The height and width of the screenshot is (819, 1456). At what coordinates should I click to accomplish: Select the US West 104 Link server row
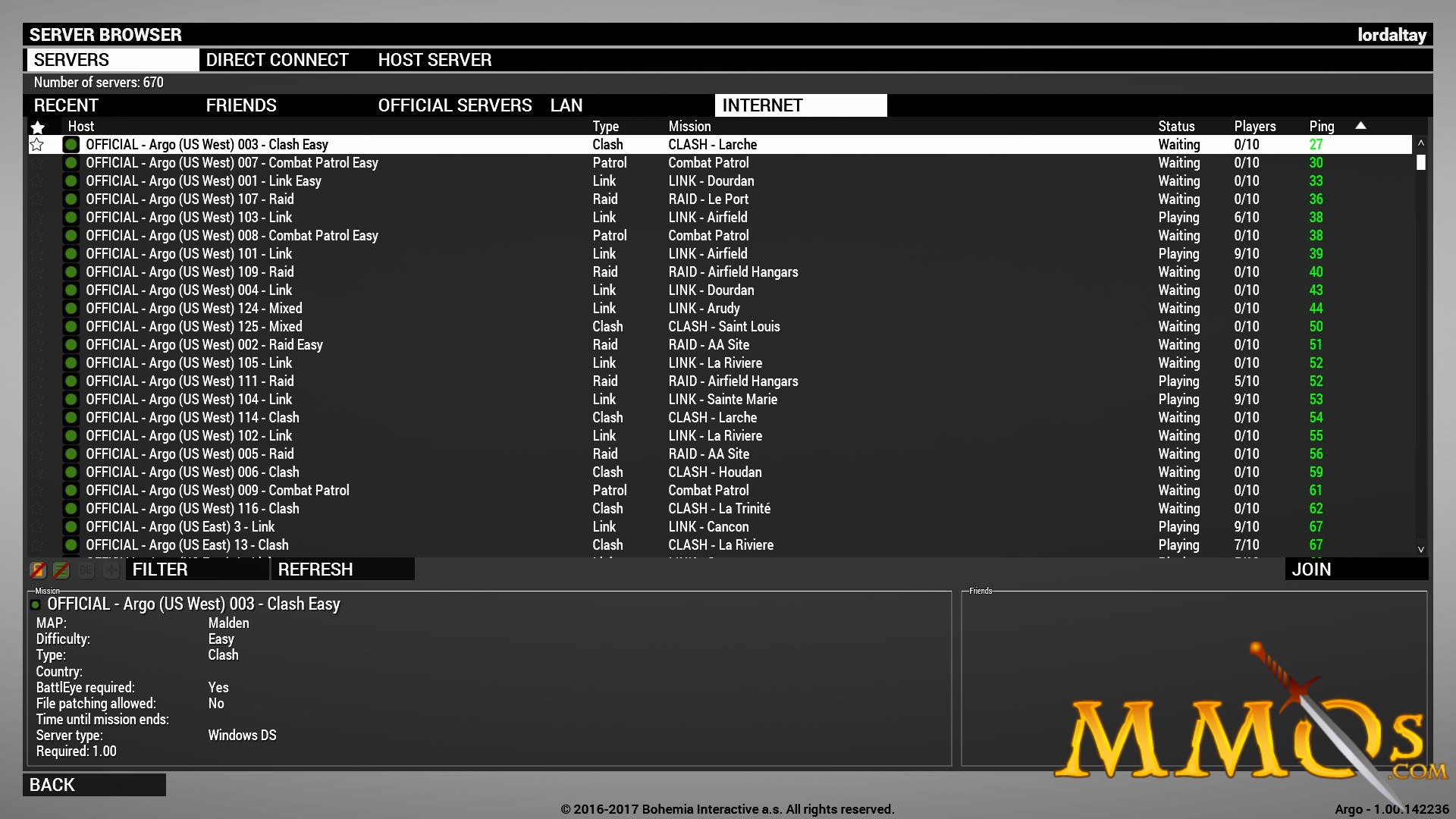pyautogui.click(x=720, y=400)
